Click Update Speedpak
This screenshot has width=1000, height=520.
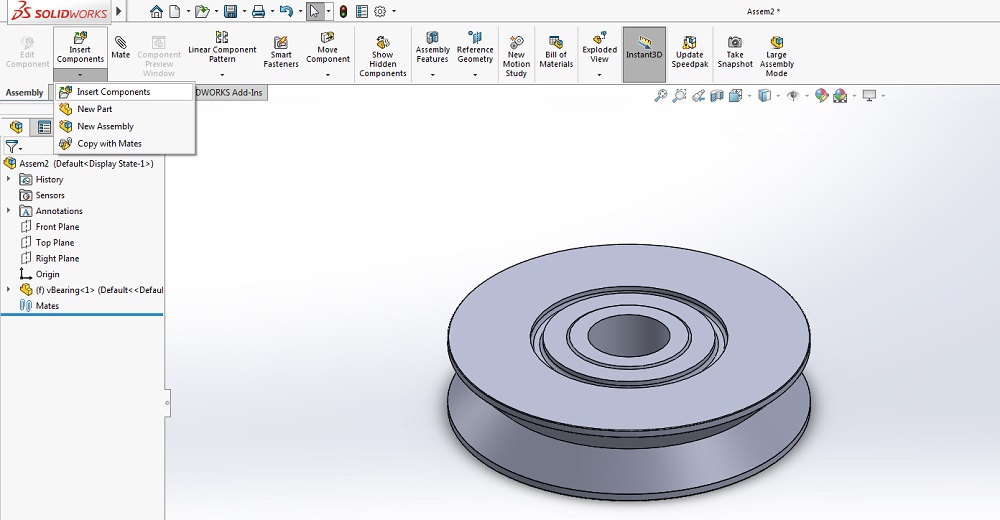pyautogui.click(x=689, y=51)
